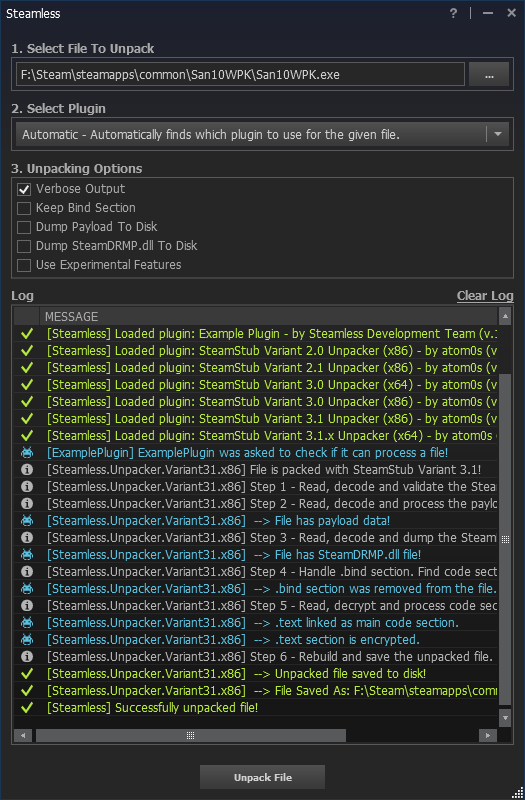Click debug icon on 'File has SteamDRMP.dll' row
Viewport: 525px width, 800px height.
tap(27, 555)
